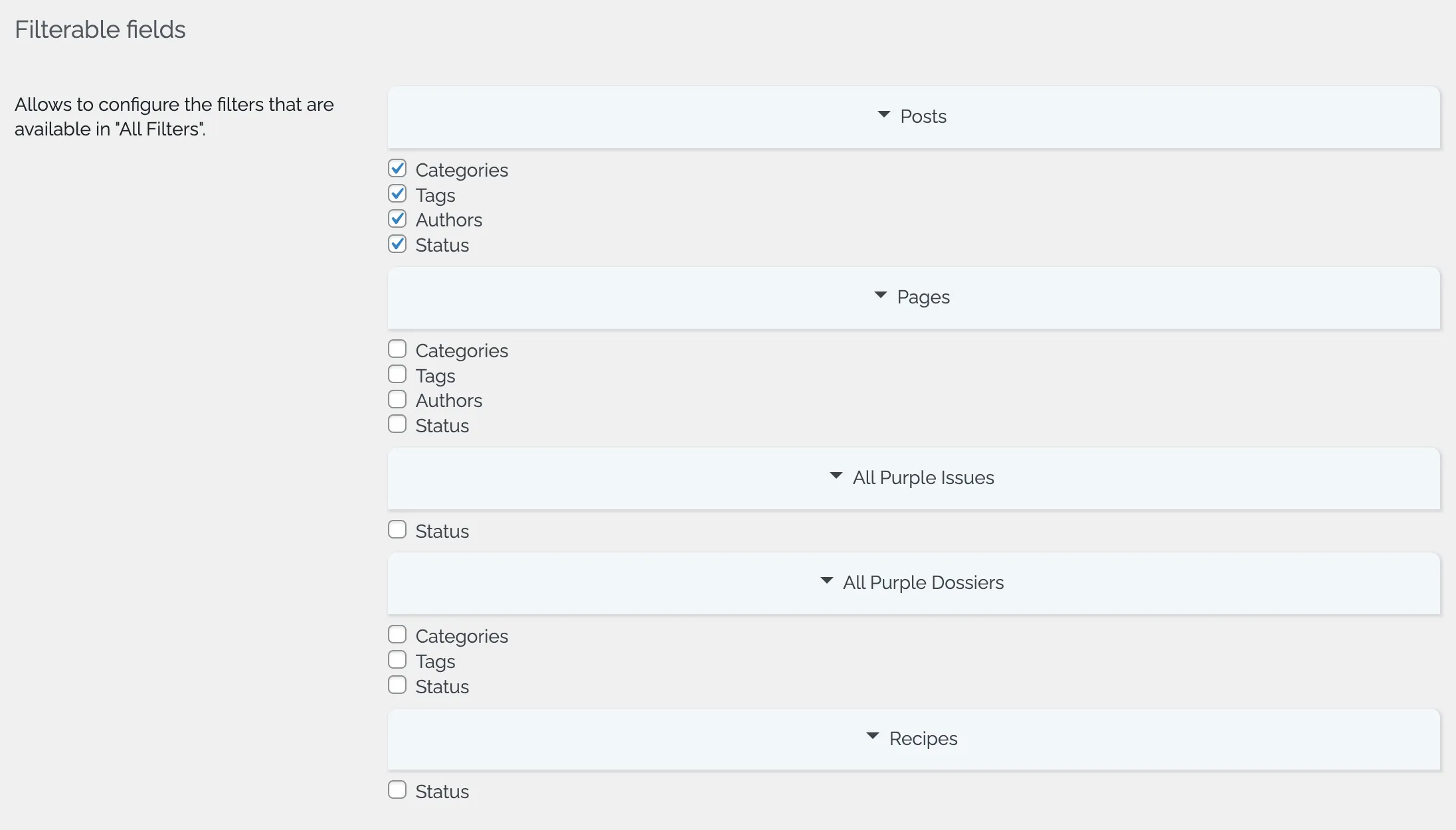1456x830 pixels.
Task: Uncheck Categories under Posts
Action: tap(397, 169)
